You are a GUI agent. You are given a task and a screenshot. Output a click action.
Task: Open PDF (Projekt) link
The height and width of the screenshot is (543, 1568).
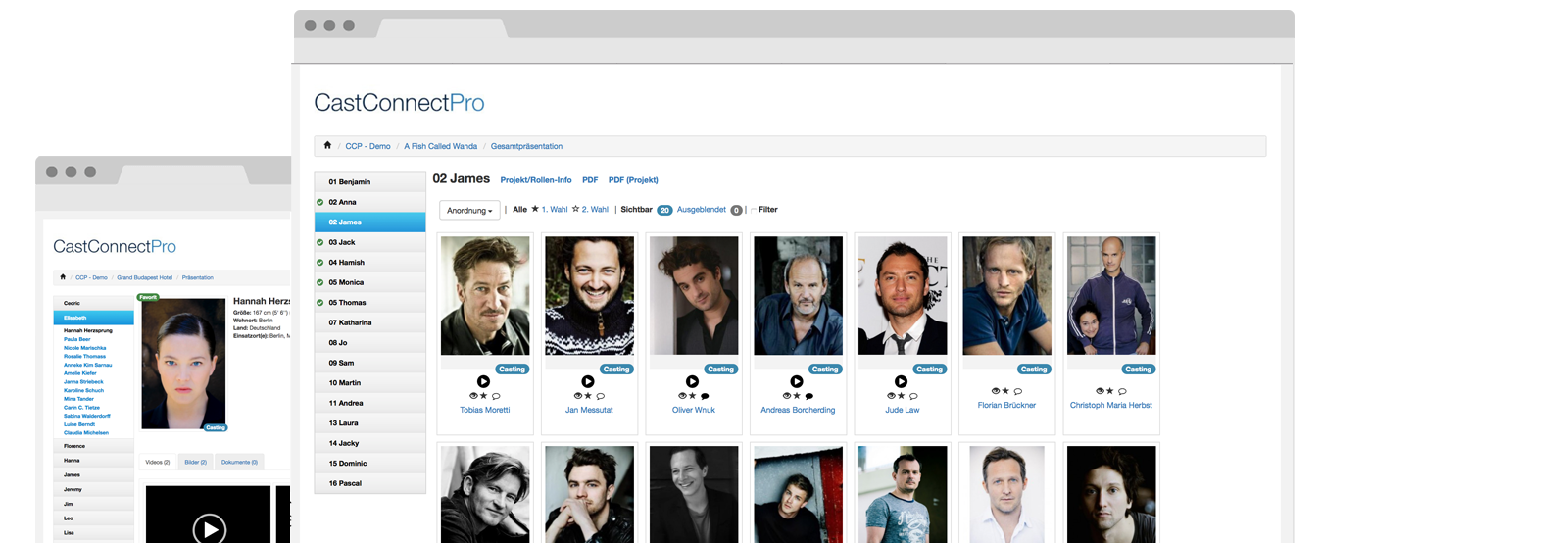[633, 180]
